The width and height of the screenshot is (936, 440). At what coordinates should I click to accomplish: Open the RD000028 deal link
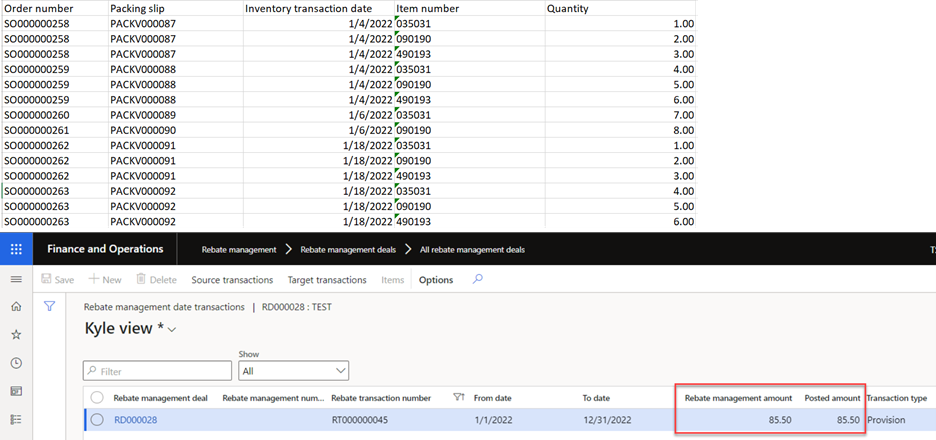pyautogui.click(x=135, y=420)
